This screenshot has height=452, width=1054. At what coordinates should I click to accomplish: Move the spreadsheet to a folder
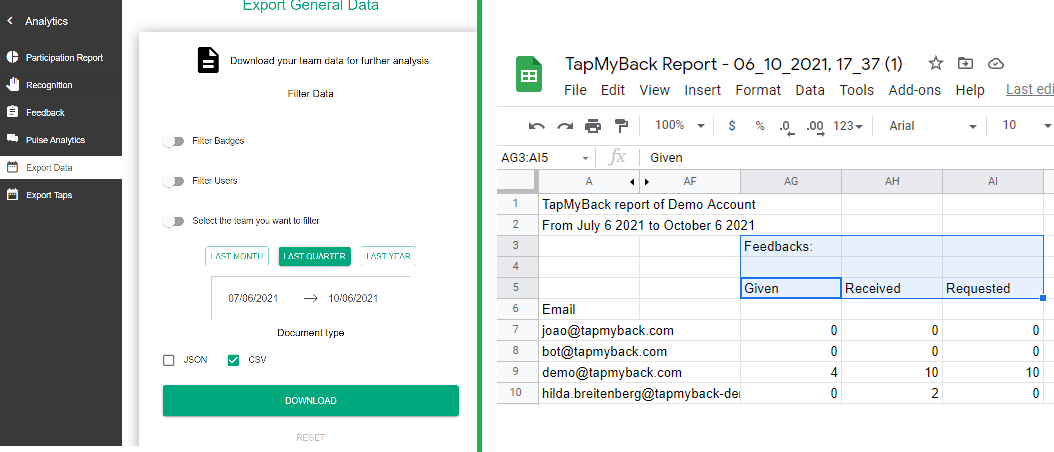click(965, 64)
